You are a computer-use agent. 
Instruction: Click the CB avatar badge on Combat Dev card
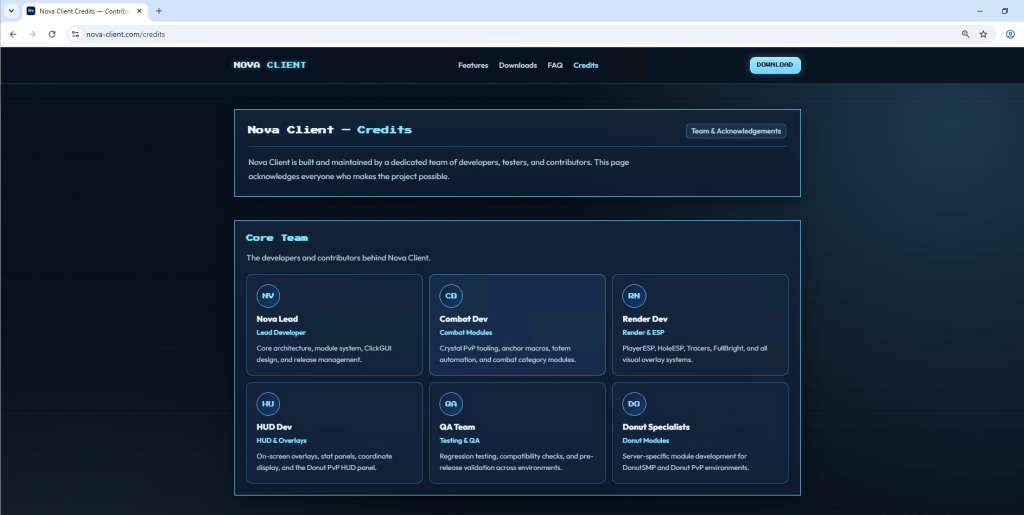pos(451,296)
